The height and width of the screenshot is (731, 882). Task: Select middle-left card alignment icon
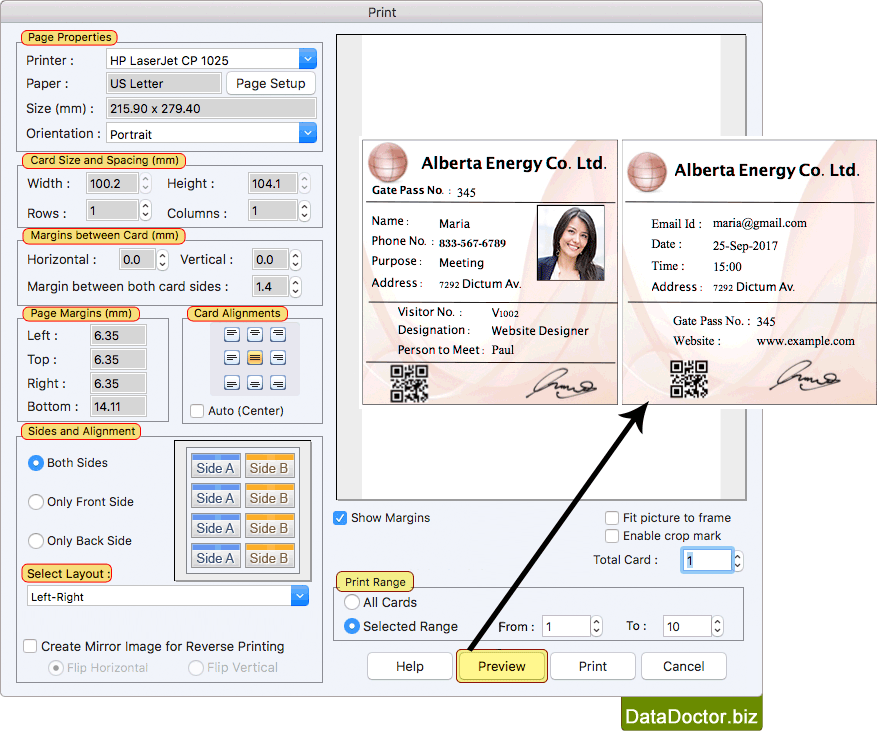tap(232, 358)
